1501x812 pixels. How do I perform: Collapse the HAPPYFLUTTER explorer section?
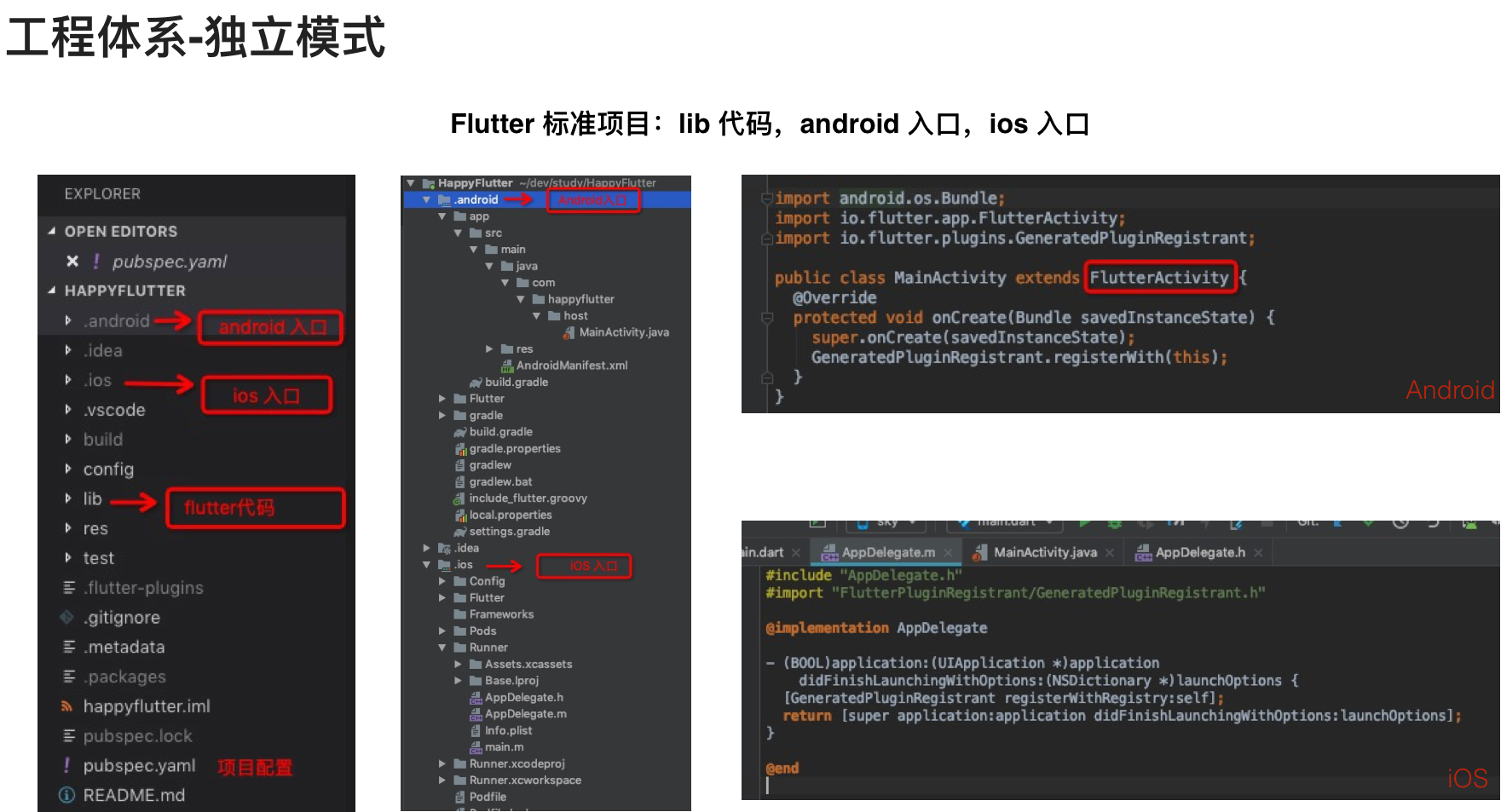pos(52,291)
